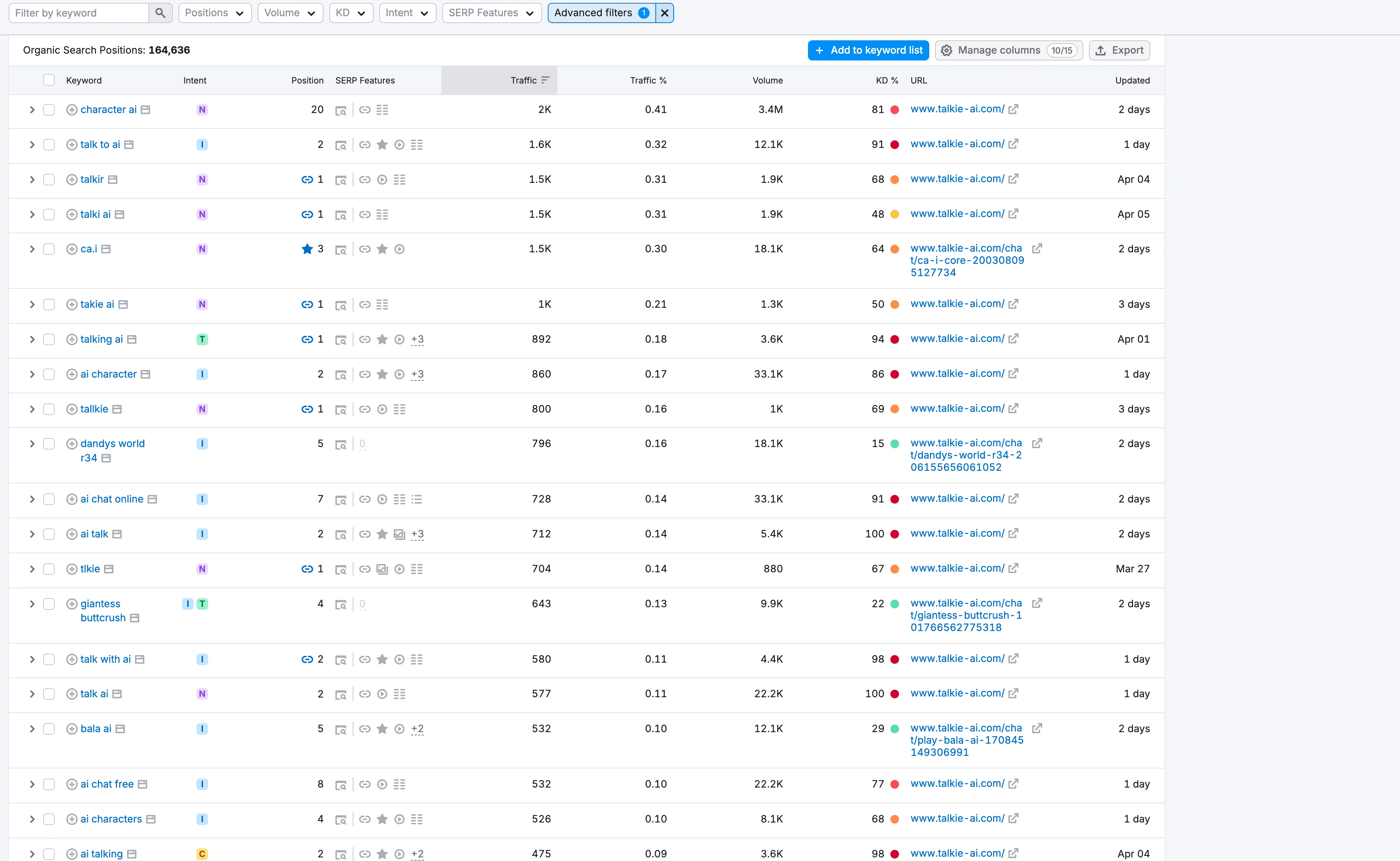Open the Positions filter dropdown
Viewport: 1400px width, 861px height.
(x=214, y=13)
